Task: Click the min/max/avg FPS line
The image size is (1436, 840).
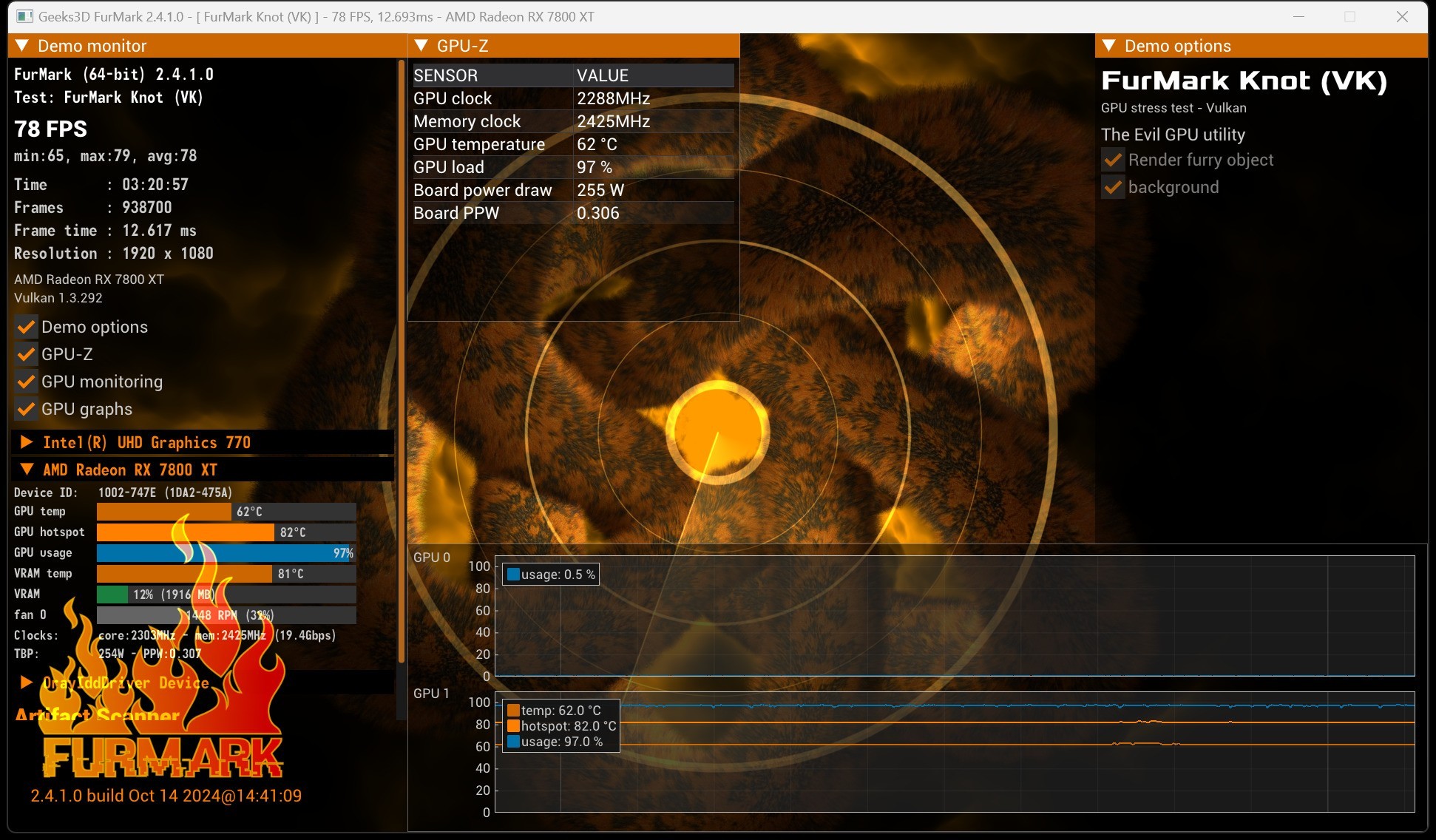Action: tap(106, 156)
